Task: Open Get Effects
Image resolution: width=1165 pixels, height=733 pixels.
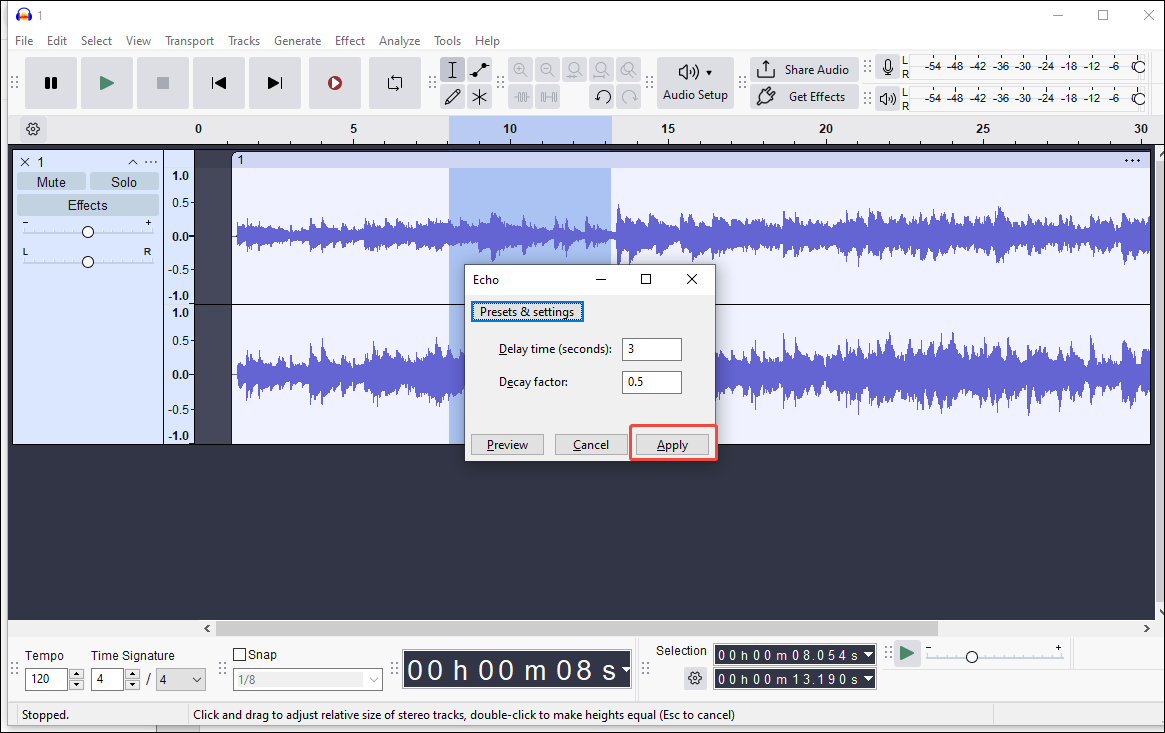Action: 804,96
